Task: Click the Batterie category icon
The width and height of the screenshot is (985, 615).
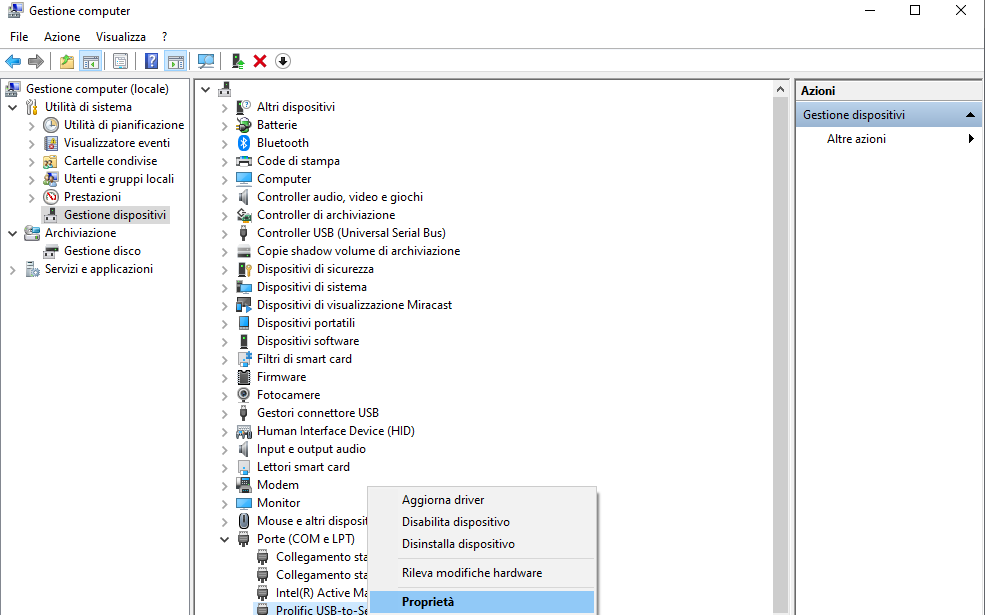Action: [244, 124]
